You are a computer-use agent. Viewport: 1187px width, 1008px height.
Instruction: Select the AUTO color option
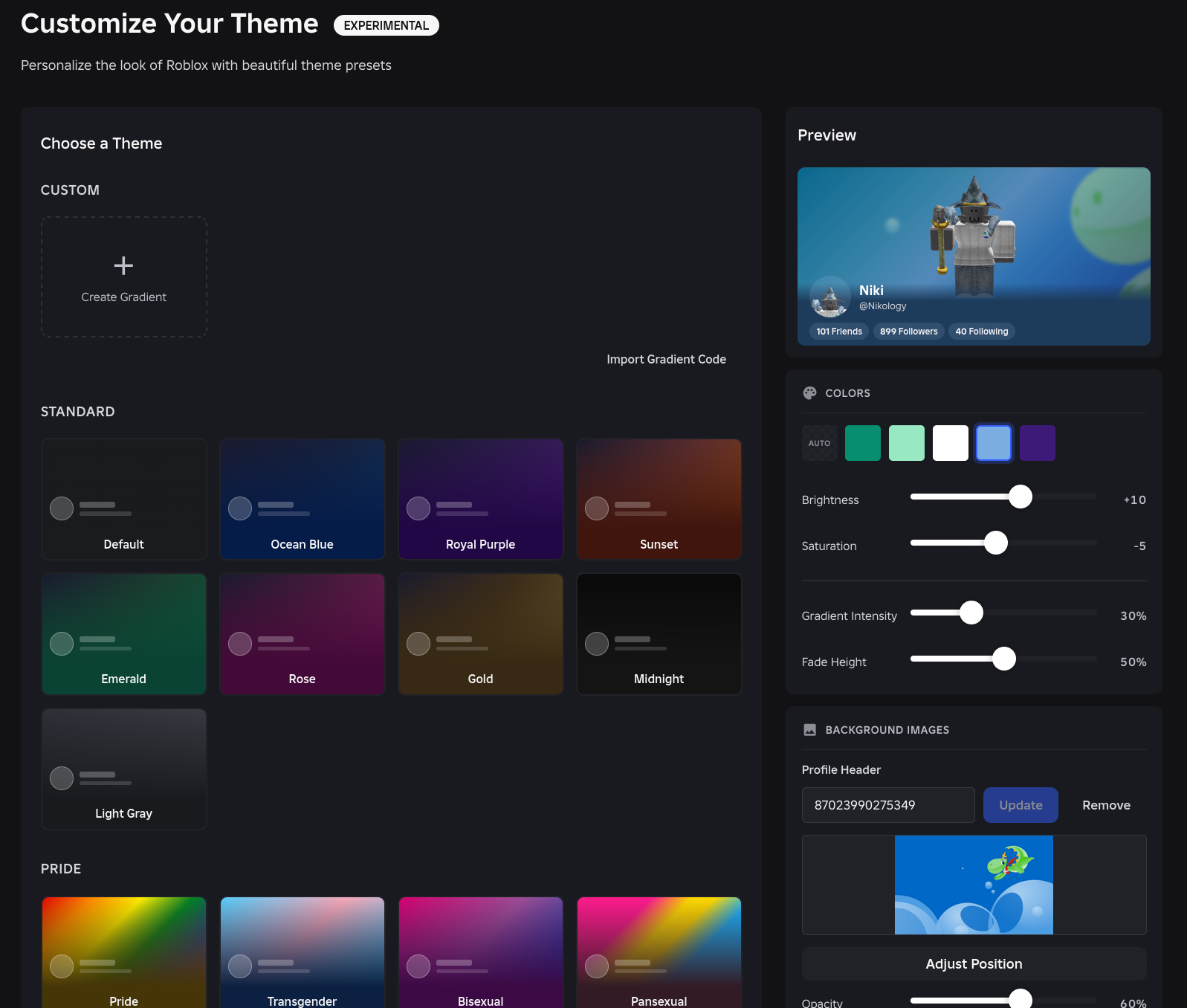pyautogui.click(x=819, y=443)
